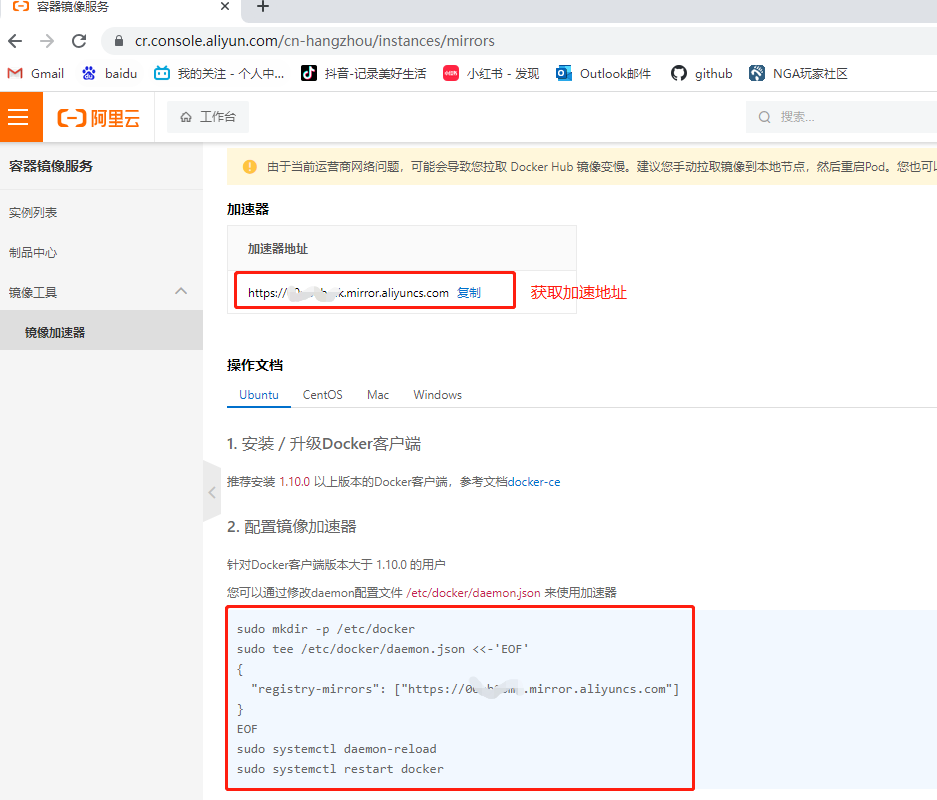Viewport: 937px width, 800px height.
Task: Open the Outlook邮件 bookmark
Action: [x=603, y=73]
